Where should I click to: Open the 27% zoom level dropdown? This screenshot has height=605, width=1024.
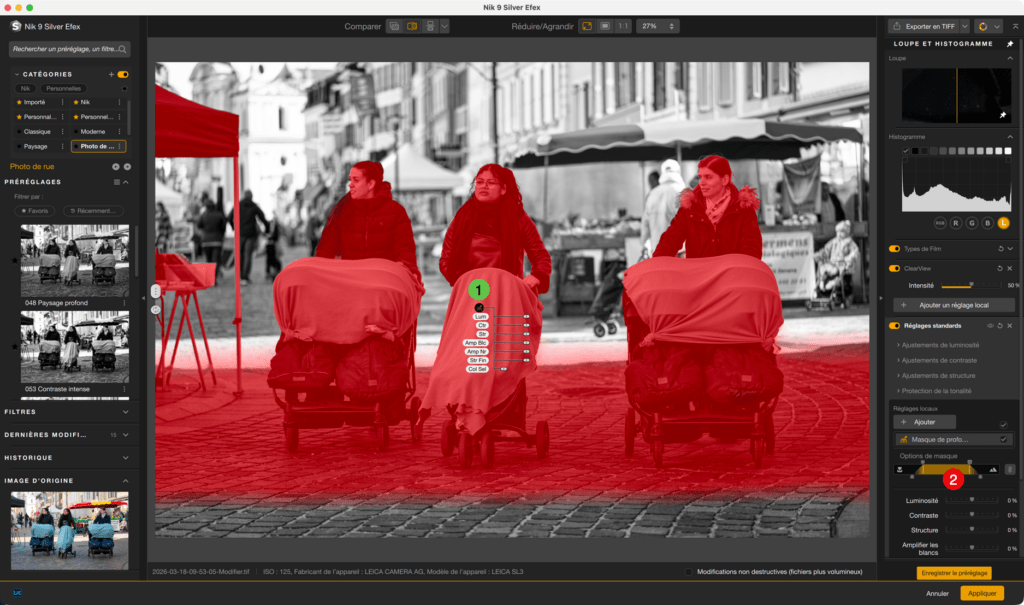657,27
